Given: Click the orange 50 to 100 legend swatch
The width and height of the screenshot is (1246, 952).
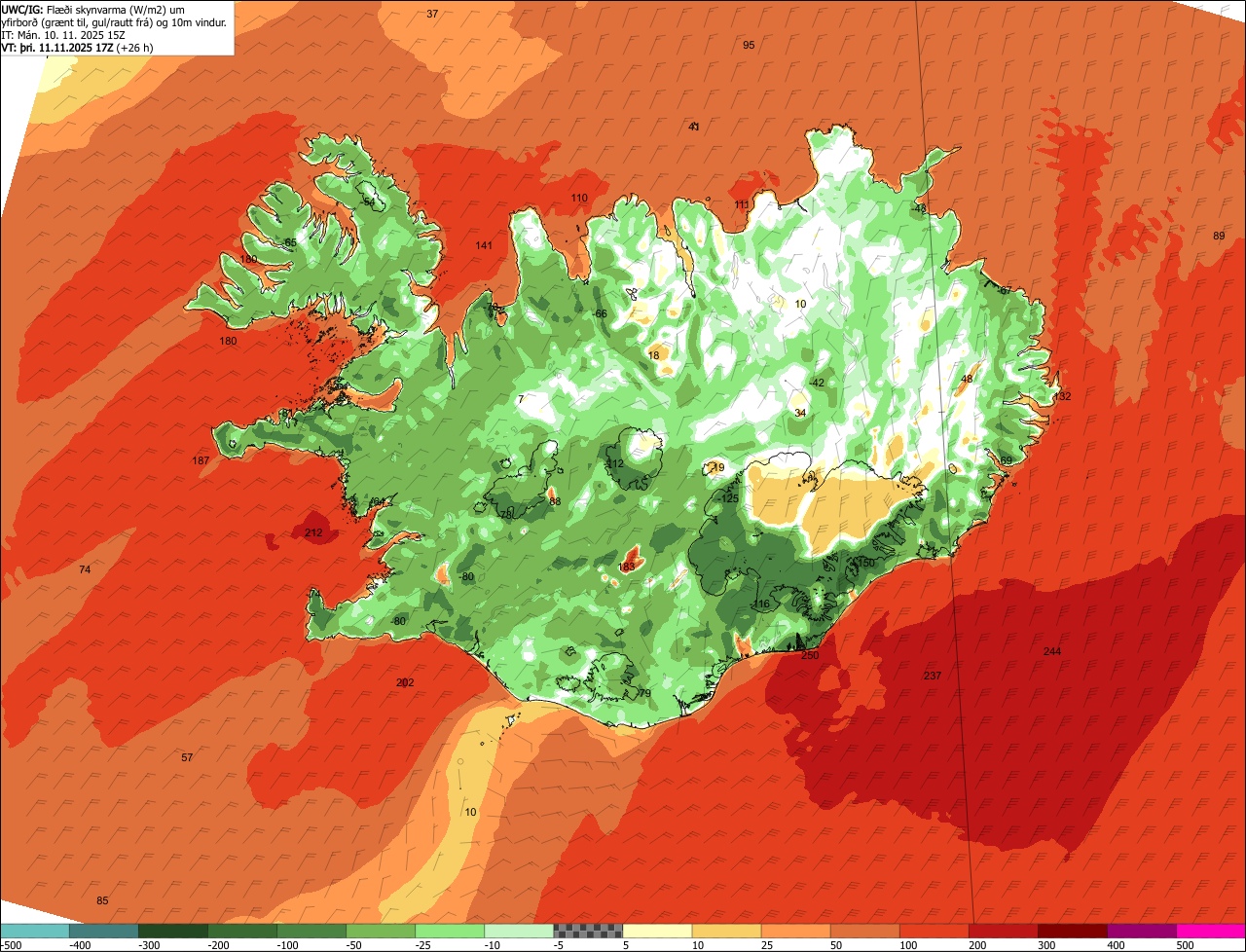Looking at the screenshot, I should tap(863, 931).
